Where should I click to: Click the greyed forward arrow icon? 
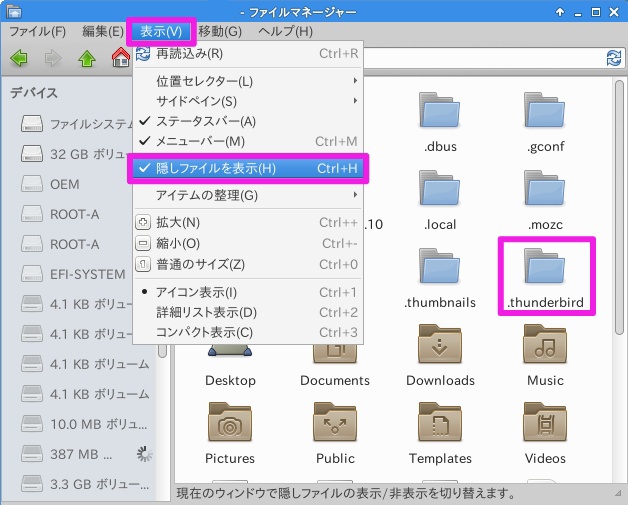(53, 58)
